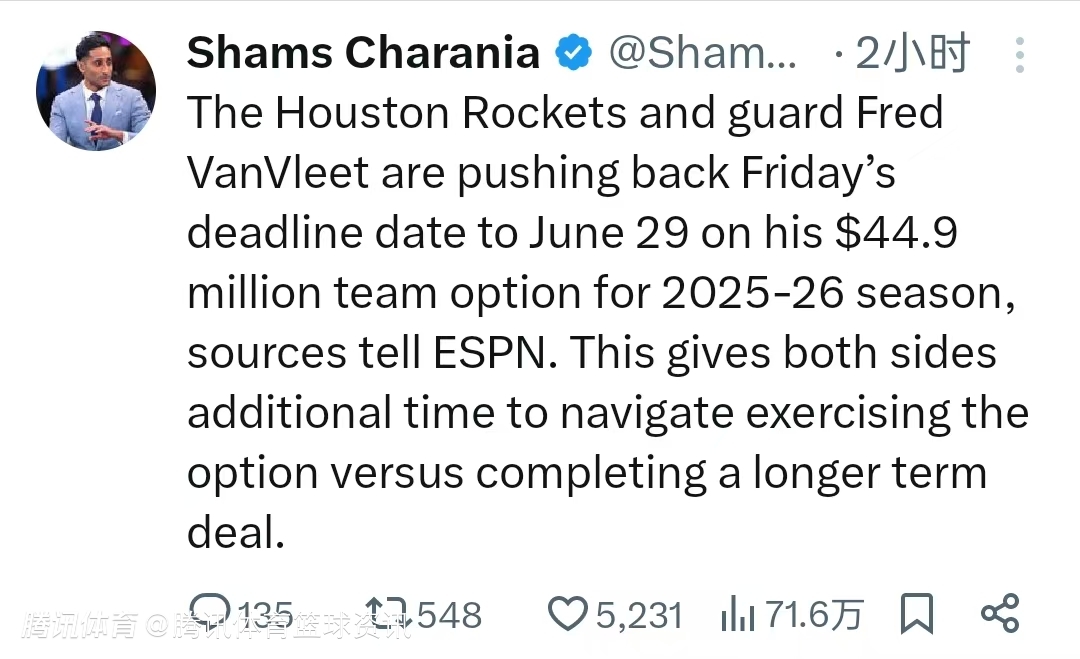Image resolution: width=1080 pixels, height=659 pixels.
Task: Open the three-dot more options menu
Action: (1020, 54)
